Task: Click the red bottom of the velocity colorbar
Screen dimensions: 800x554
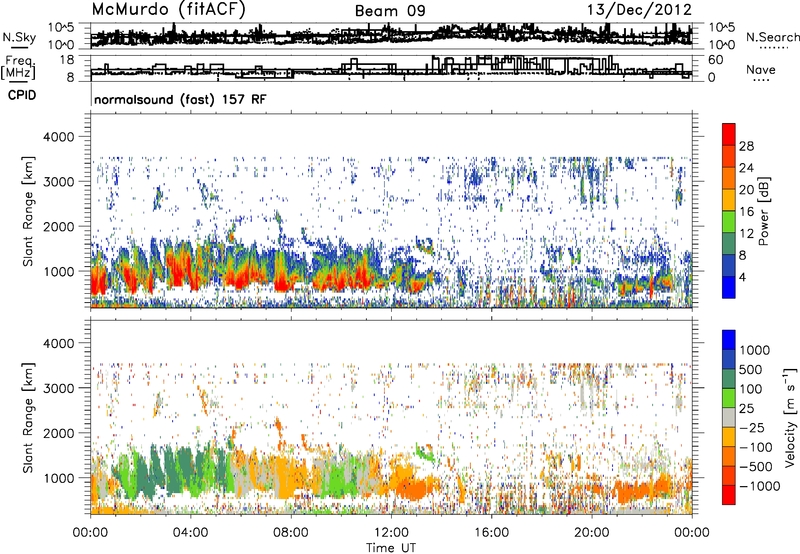Action: [729, 495]
